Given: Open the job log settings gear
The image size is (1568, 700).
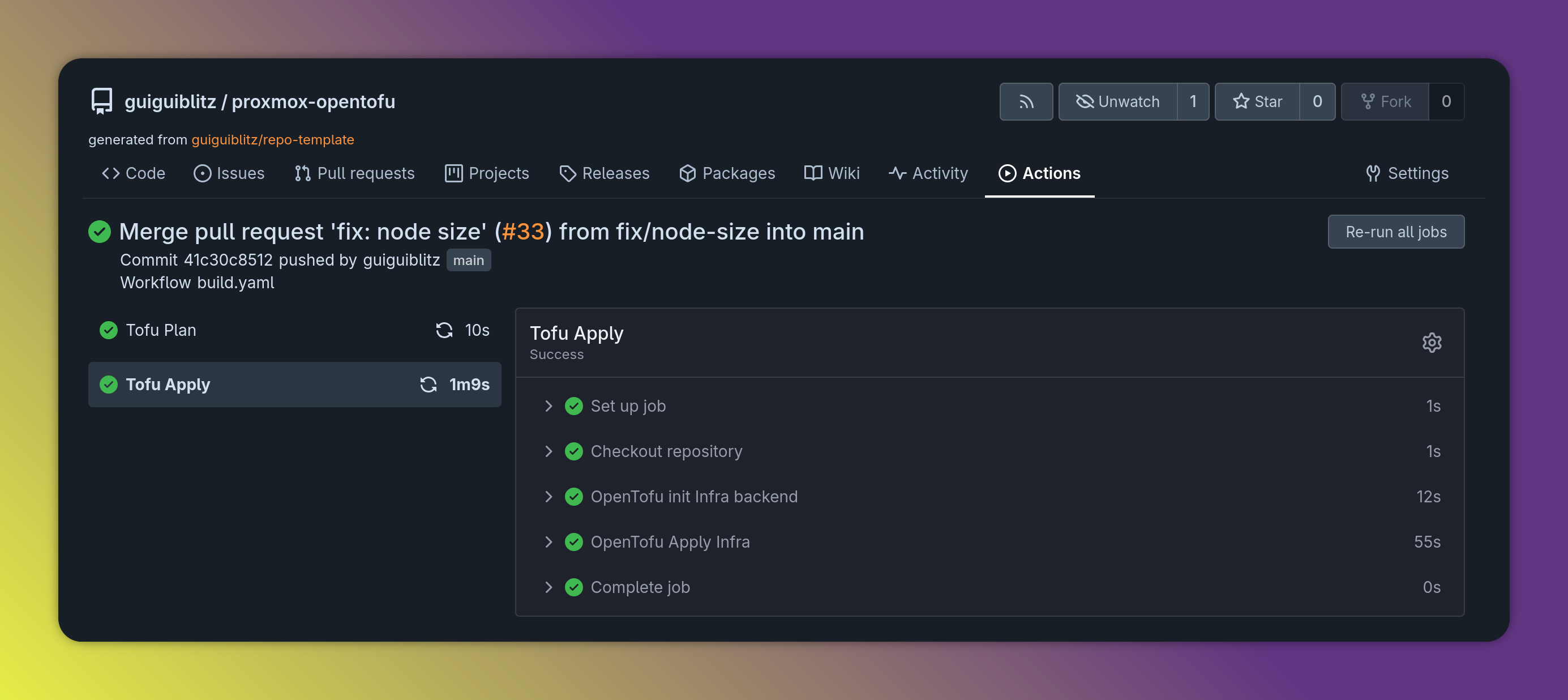Looking at the screenshot, I should point(1432,343).
